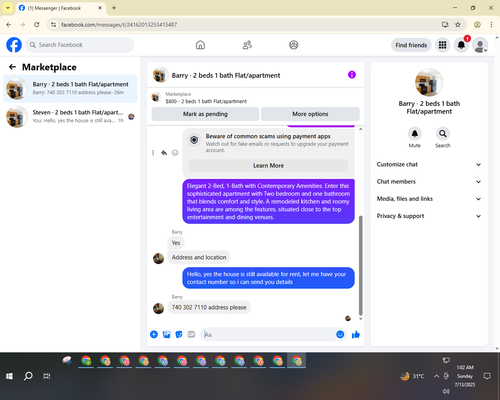Click More options button
Screen dimensions: 500x400
point(310,114)
